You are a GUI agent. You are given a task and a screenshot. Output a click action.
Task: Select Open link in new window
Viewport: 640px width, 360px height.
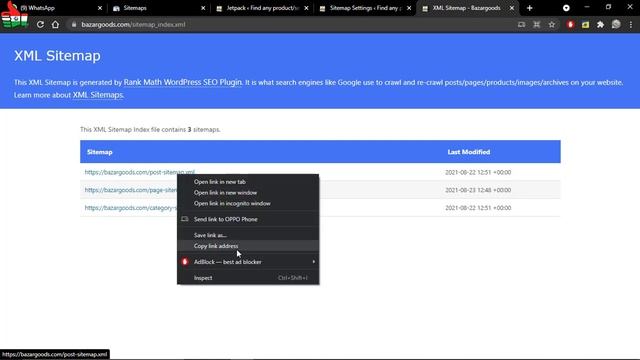click(248, 193)
